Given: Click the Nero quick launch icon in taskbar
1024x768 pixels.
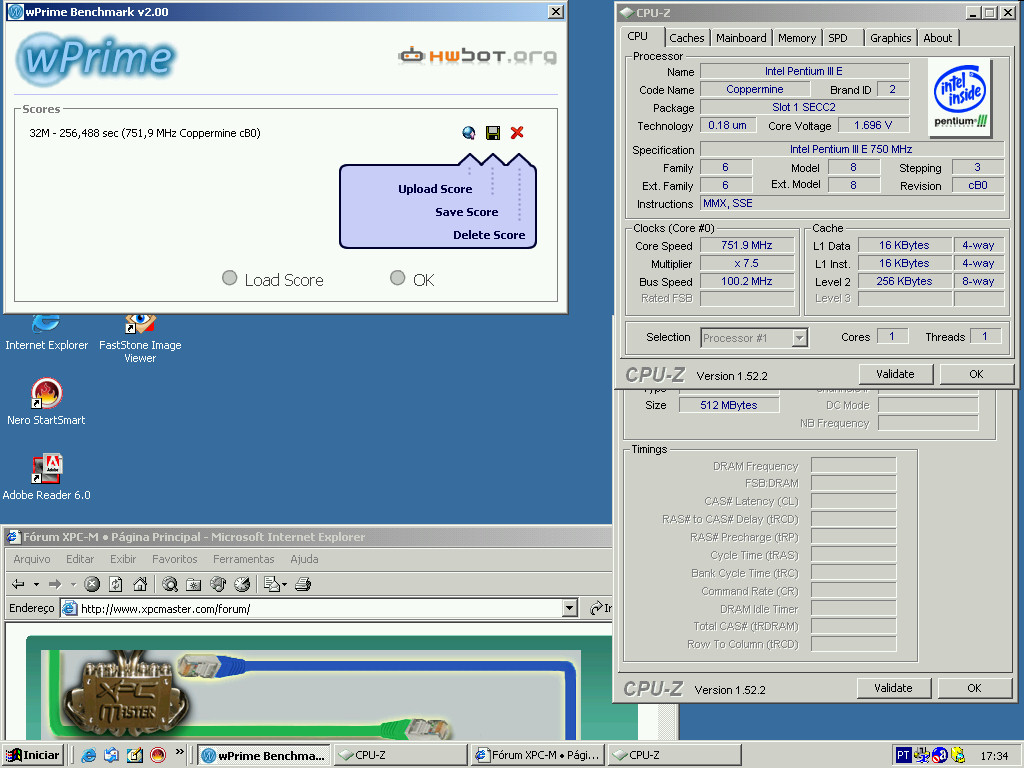Looking at the screenshot, I should point(158,756).
